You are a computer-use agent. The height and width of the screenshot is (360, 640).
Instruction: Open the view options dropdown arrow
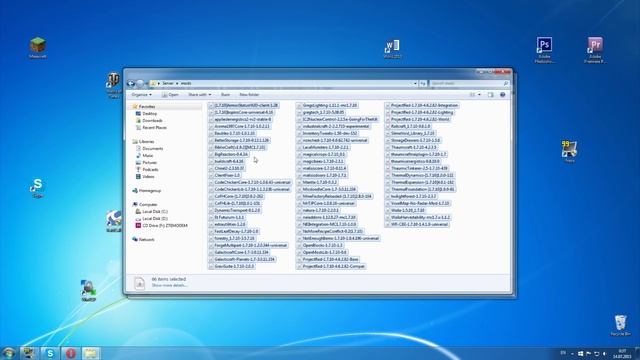pos(479,95)
